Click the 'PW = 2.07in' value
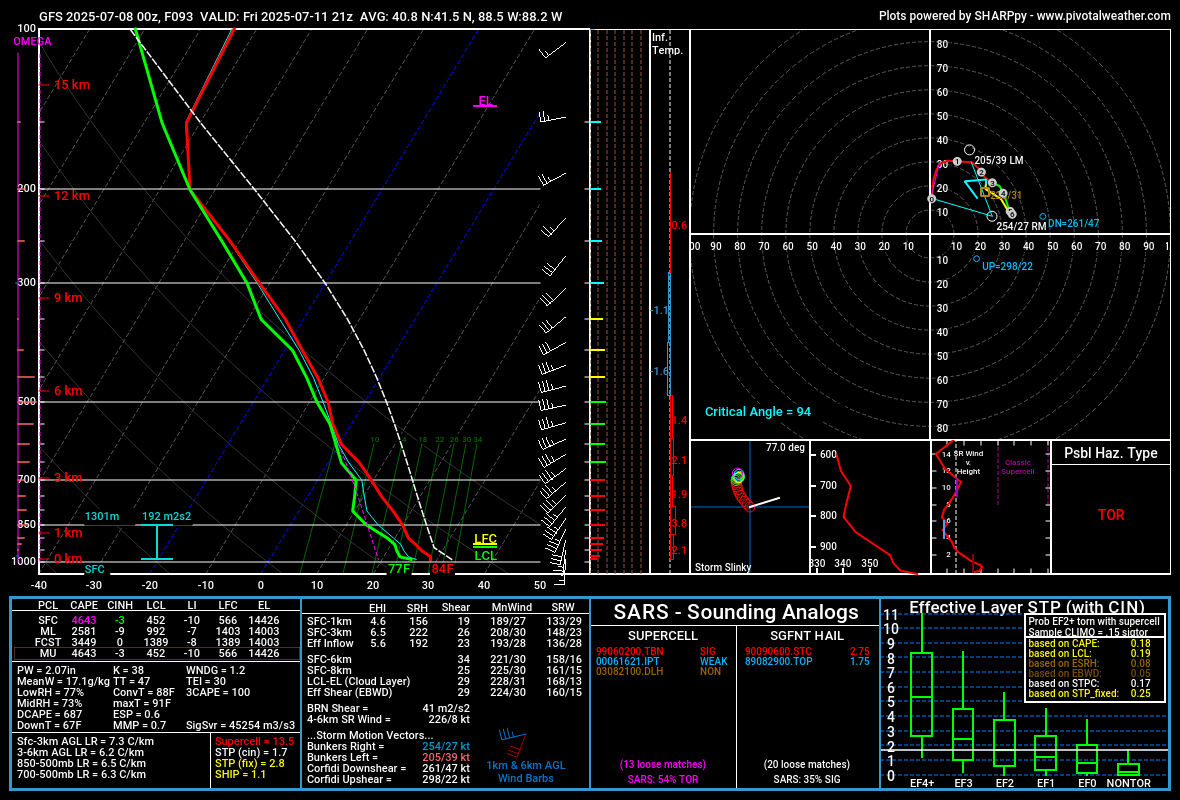Image resolution: width=1180 pixels, height=800 pixels. 47,670
